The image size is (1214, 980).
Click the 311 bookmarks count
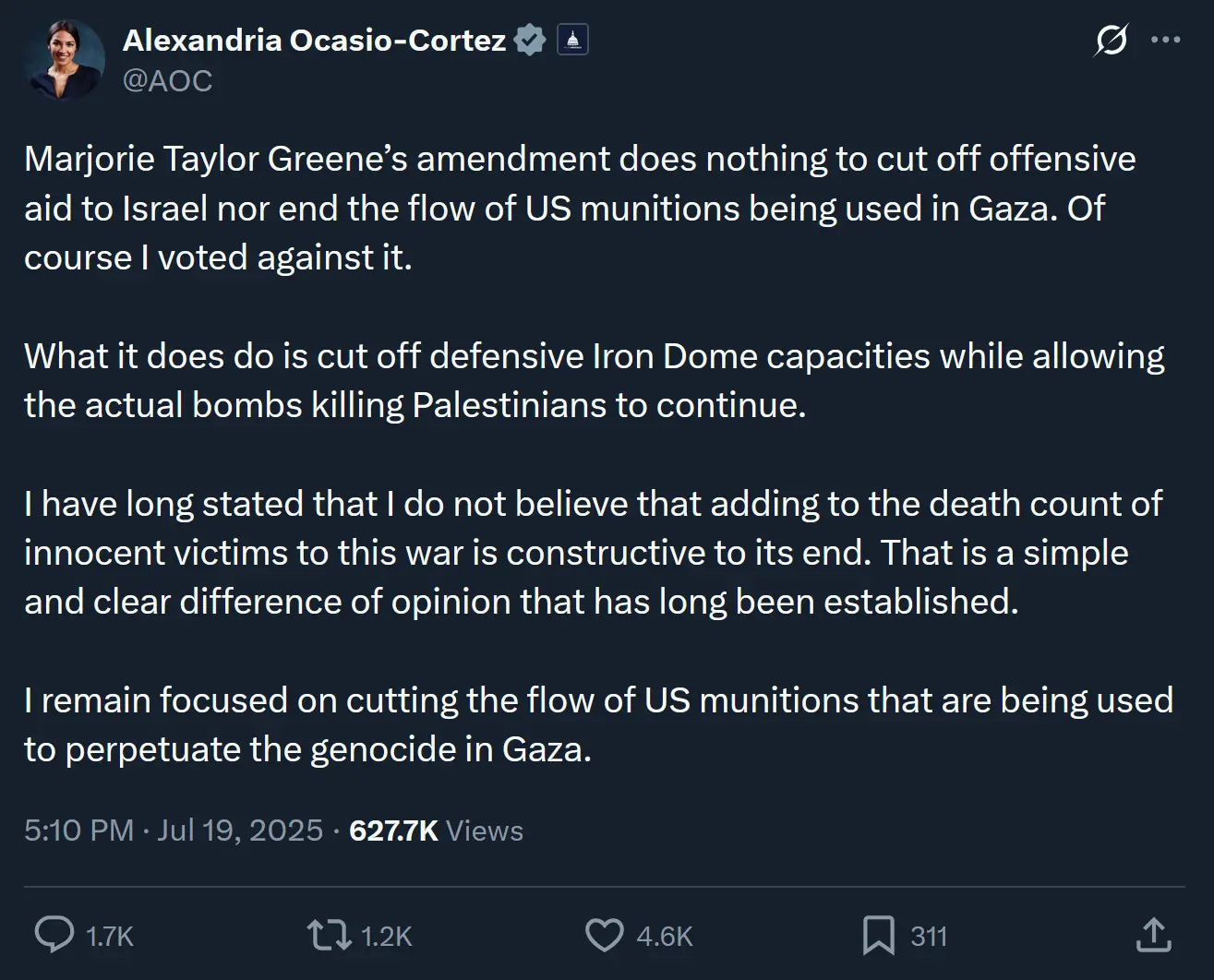[x=929, y=937]
